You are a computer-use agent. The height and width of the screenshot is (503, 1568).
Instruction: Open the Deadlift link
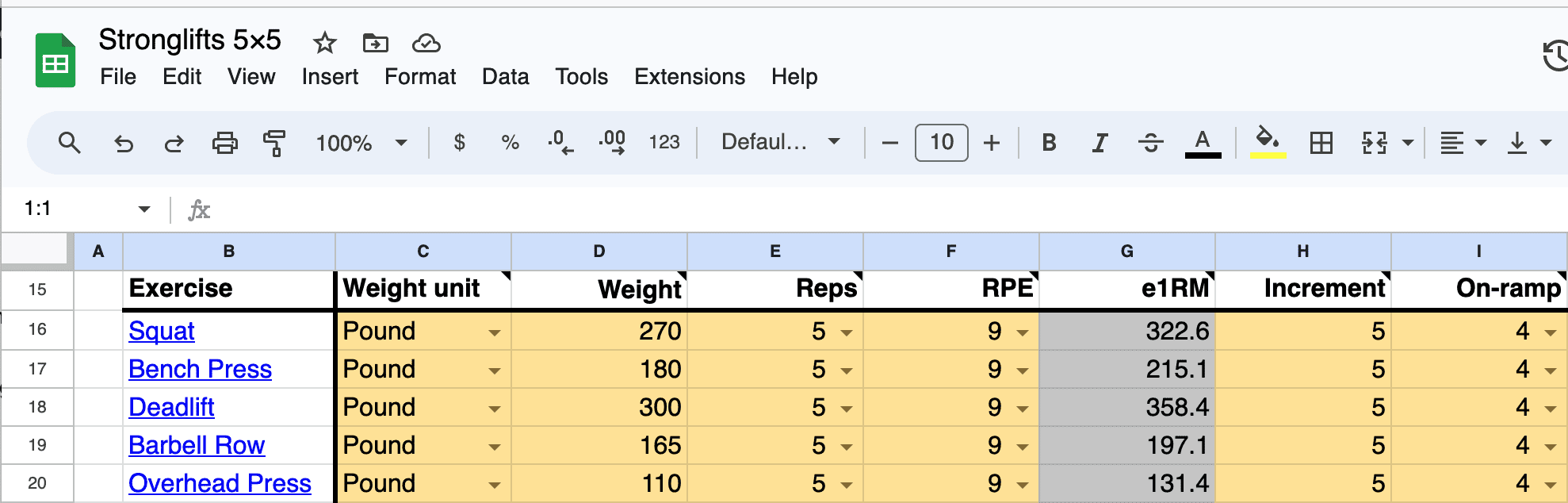171,407
